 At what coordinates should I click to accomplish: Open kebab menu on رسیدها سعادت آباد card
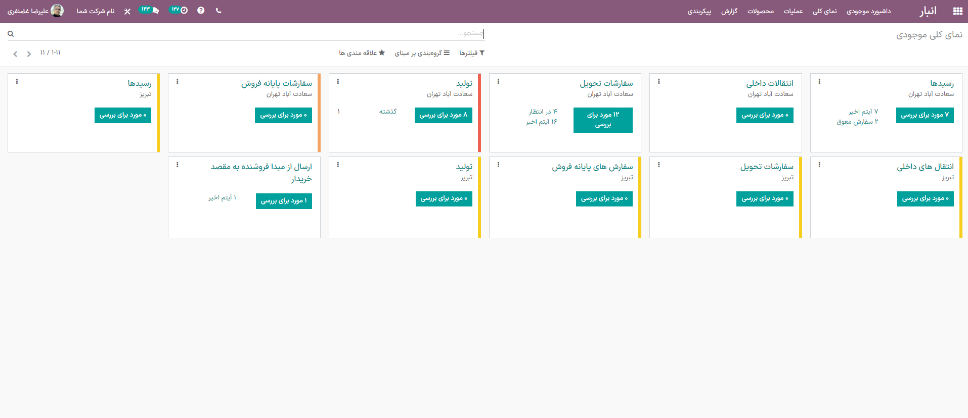[820, 81]
